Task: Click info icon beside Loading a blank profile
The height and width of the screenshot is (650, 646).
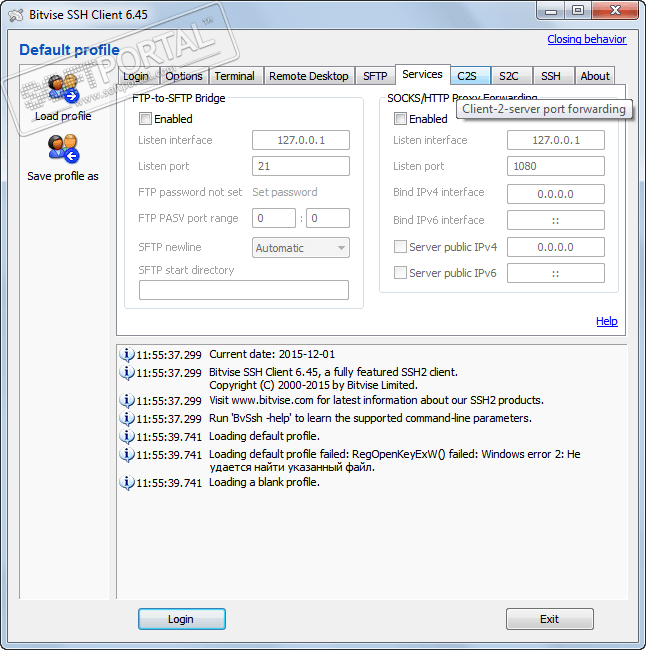Action: [127, 483]
